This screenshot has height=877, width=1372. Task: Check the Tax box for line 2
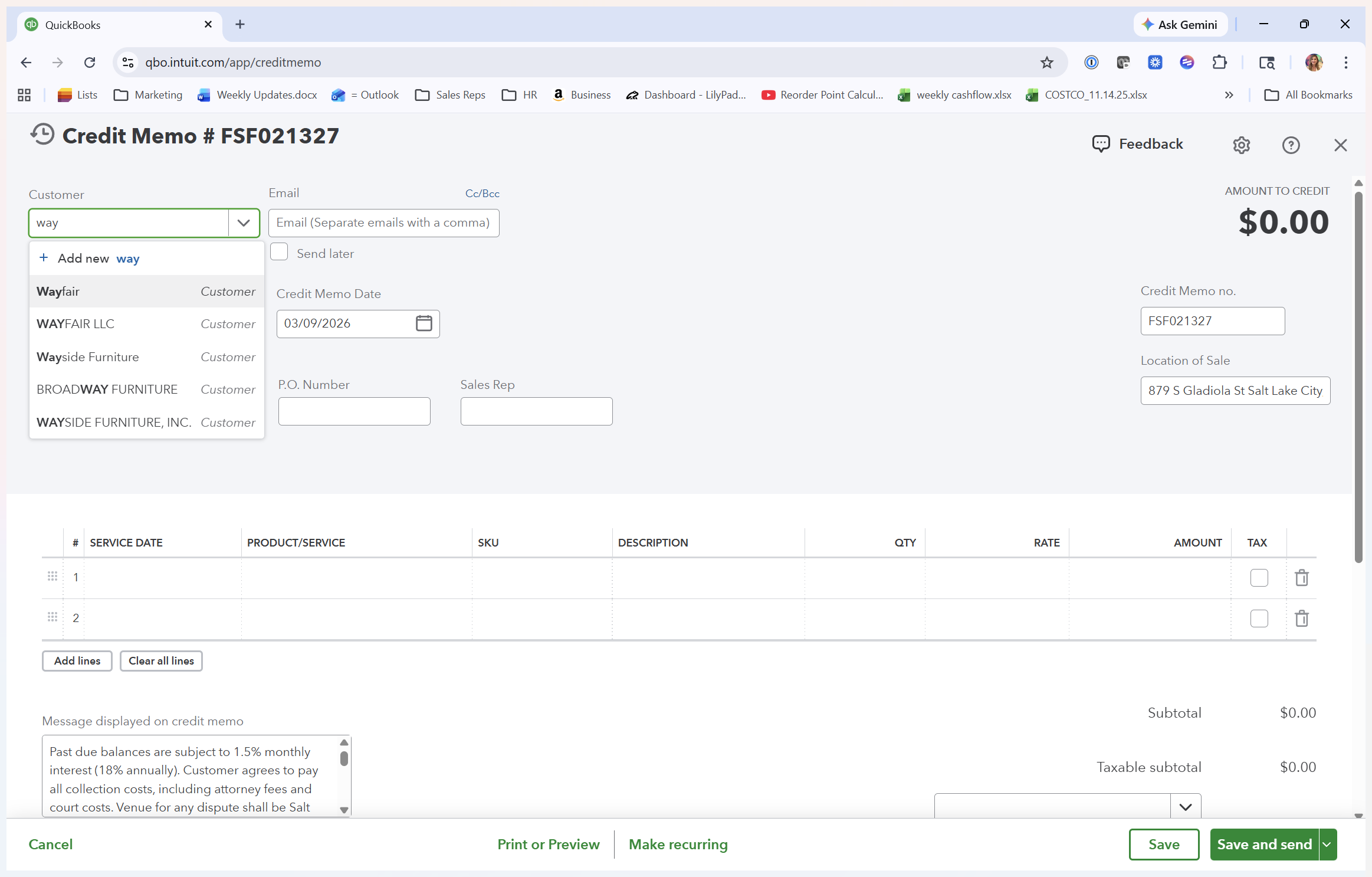pyautogui.click(x=1259, y=619)
